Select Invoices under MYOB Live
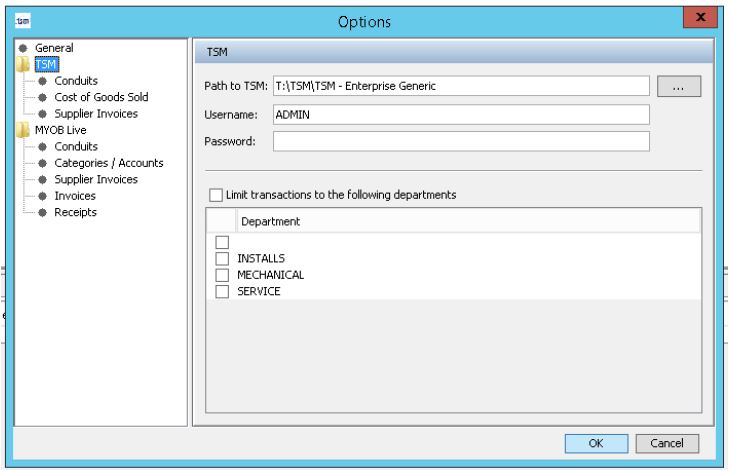The height and width of the screenshot is (471, 731). click(75, 196)
